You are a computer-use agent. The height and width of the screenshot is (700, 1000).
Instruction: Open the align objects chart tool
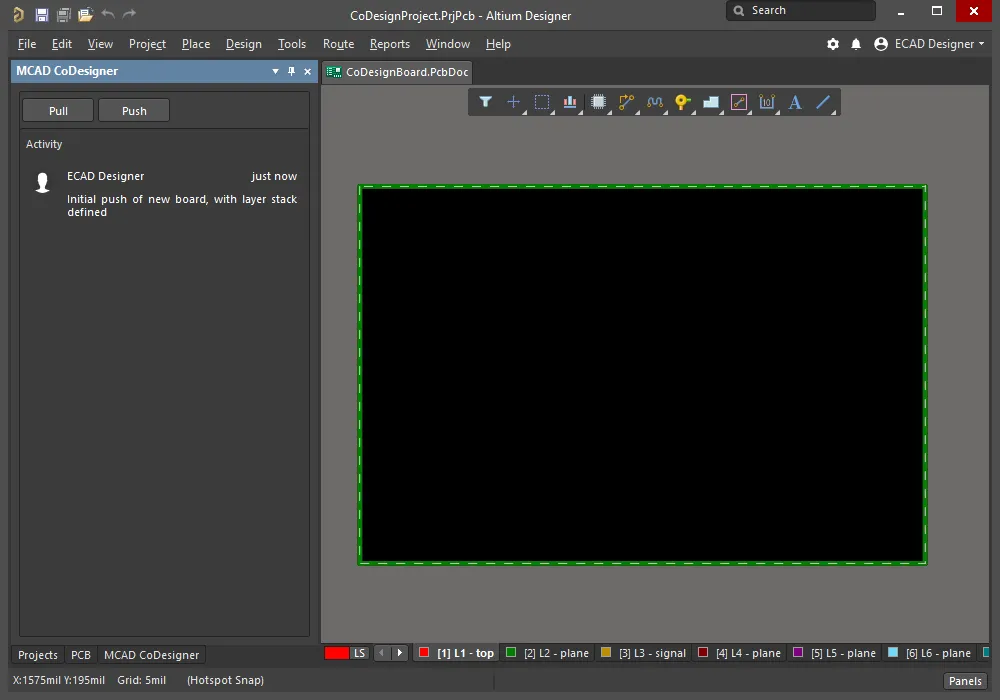(570, 102)
